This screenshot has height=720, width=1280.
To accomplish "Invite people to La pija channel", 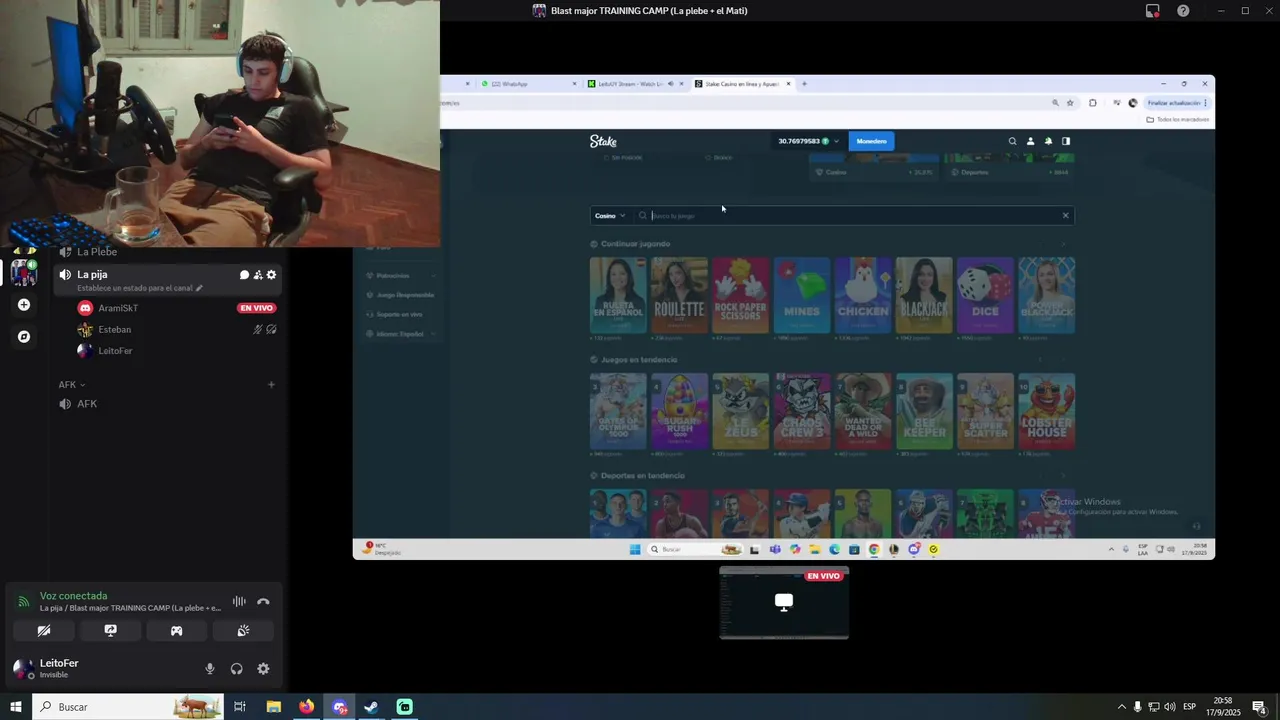I will point(258,275).
